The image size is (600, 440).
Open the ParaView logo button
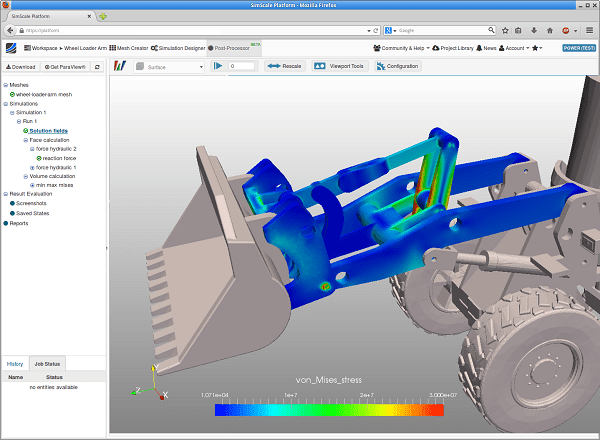point(120,66)
